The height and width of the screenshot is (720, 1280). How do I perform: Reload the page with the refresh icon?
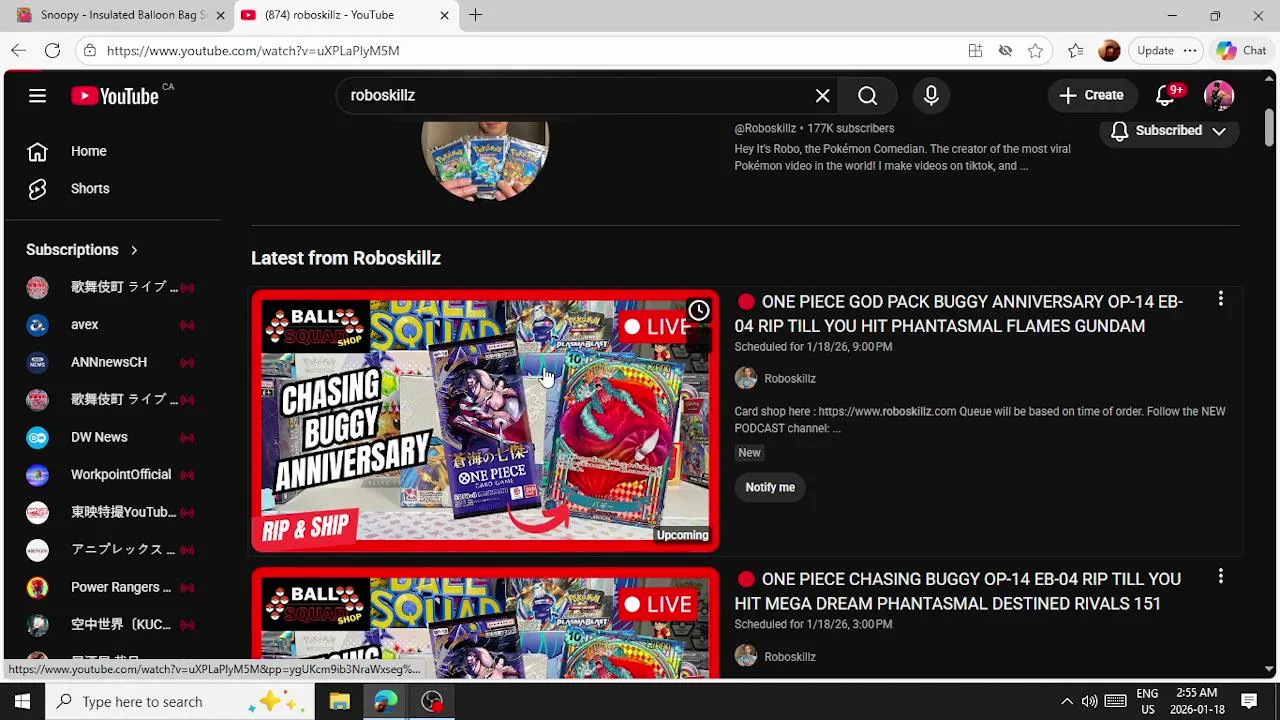[x=52, y=50]
